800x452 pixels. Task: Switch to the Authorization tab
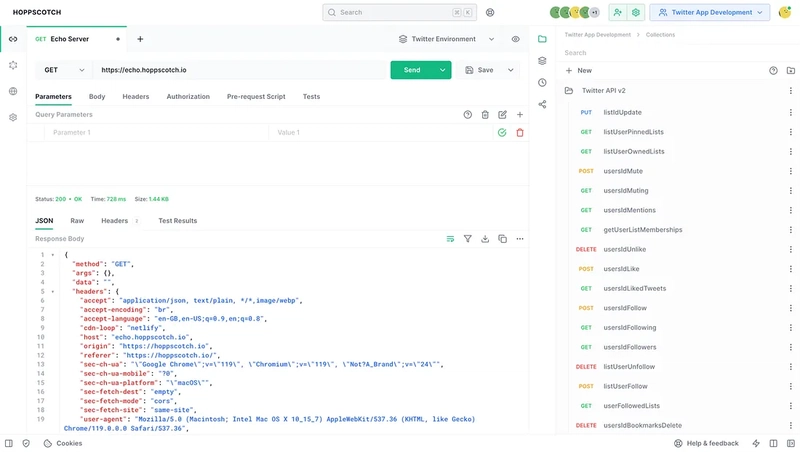point(188,96)
